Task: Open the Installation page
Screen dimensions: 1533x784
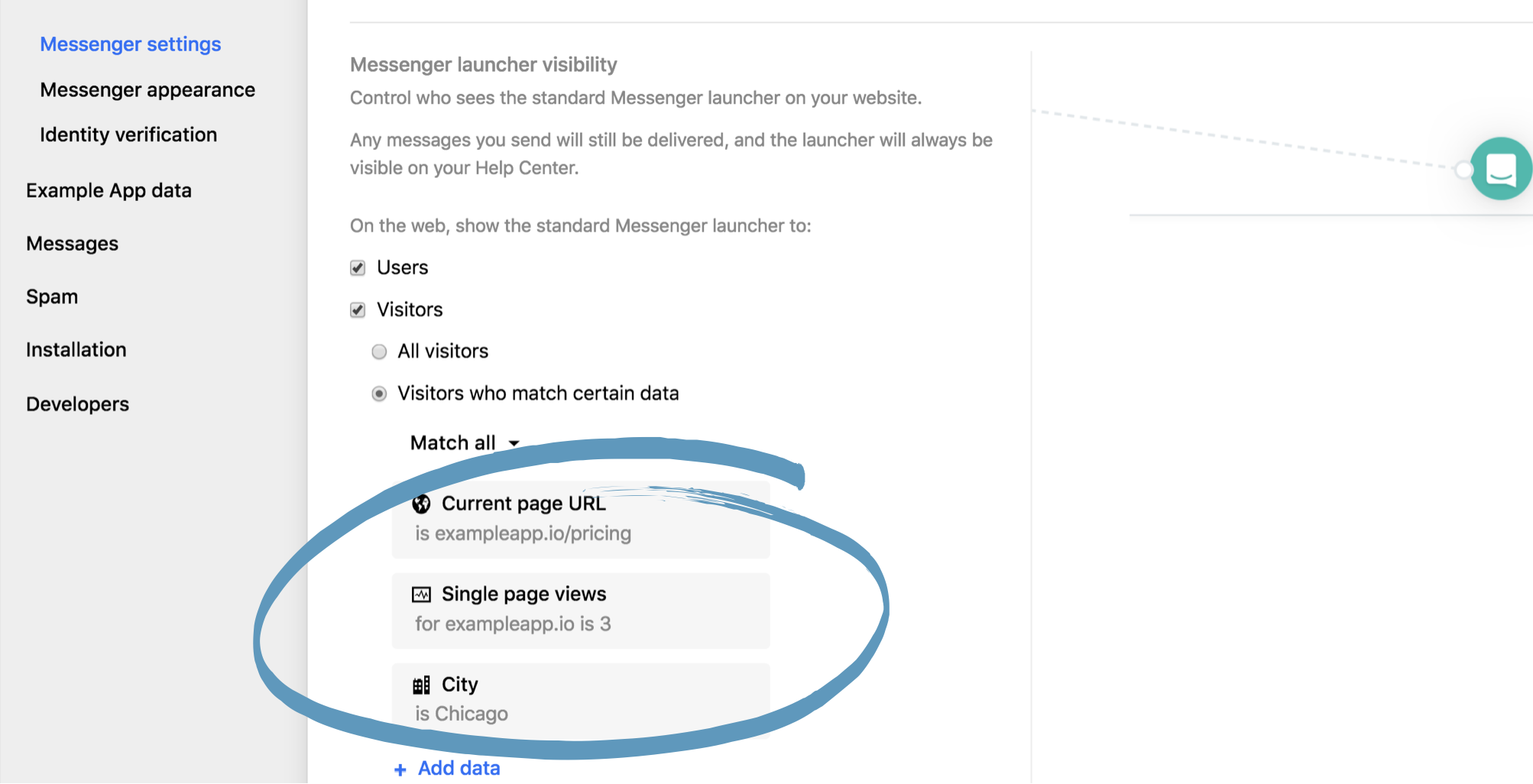Action: tap(76, 349)
